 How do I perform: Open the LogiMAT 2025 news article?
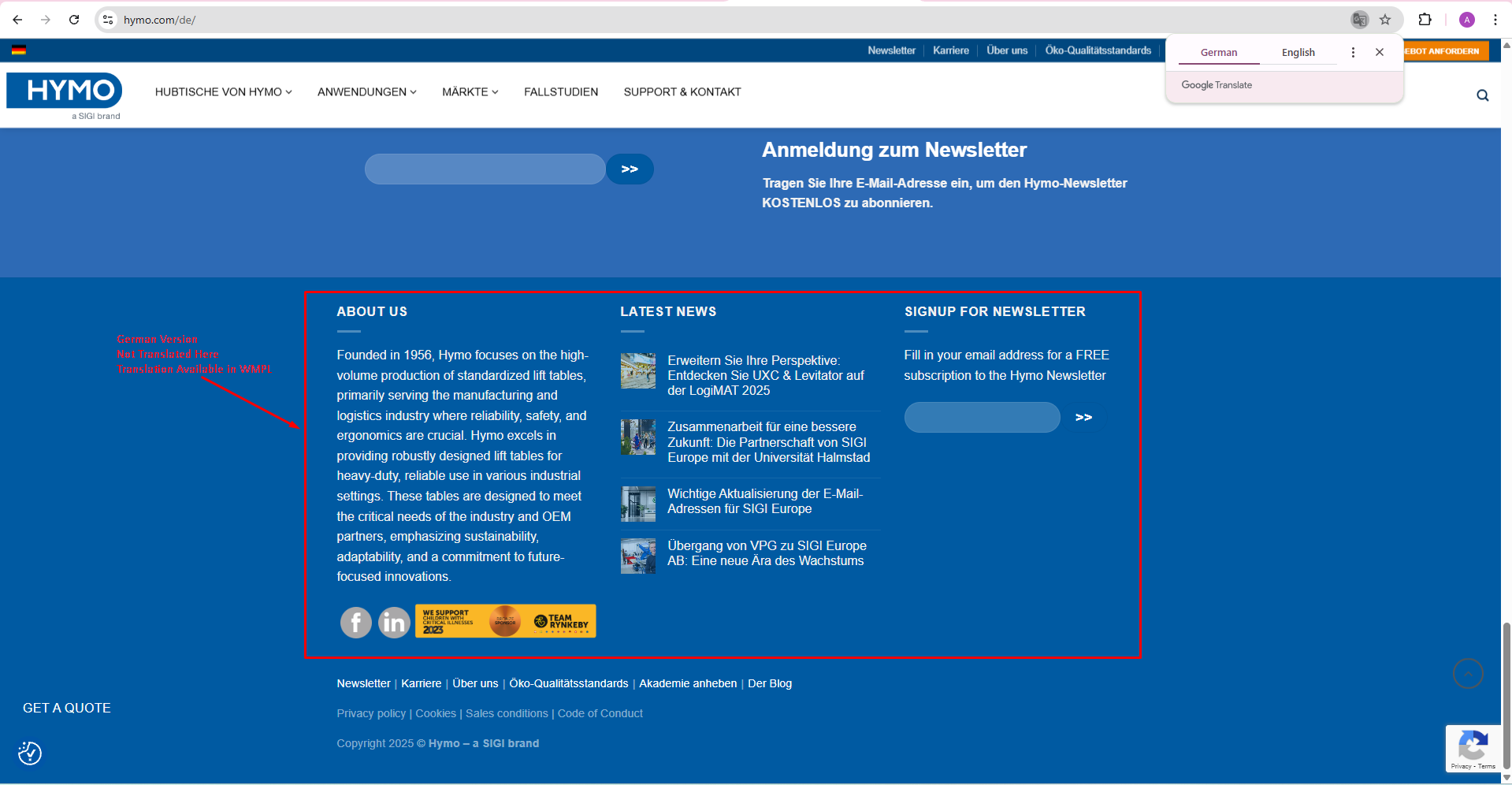point(766,375)
